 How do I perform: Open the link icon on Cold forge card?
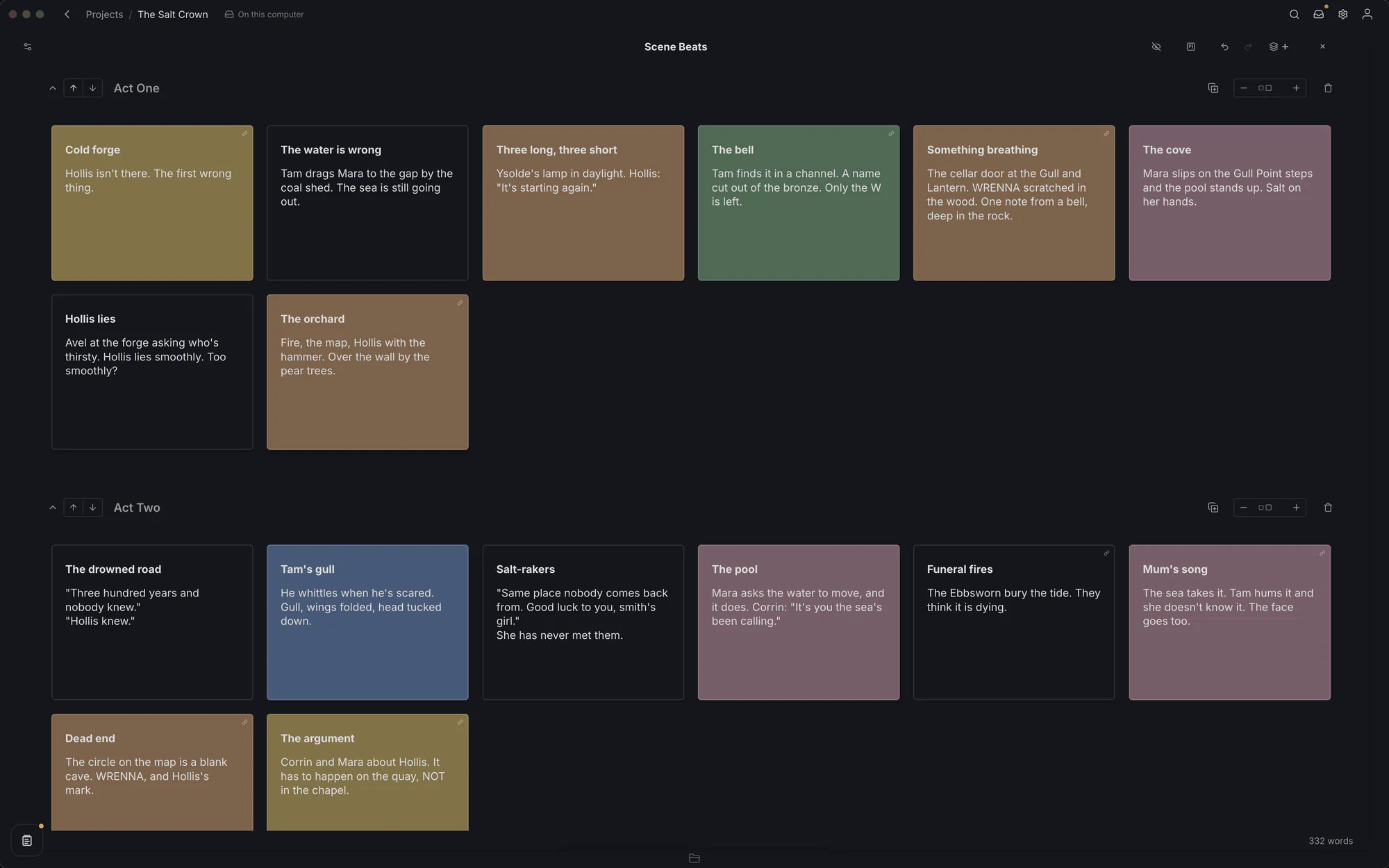point(244,134)
